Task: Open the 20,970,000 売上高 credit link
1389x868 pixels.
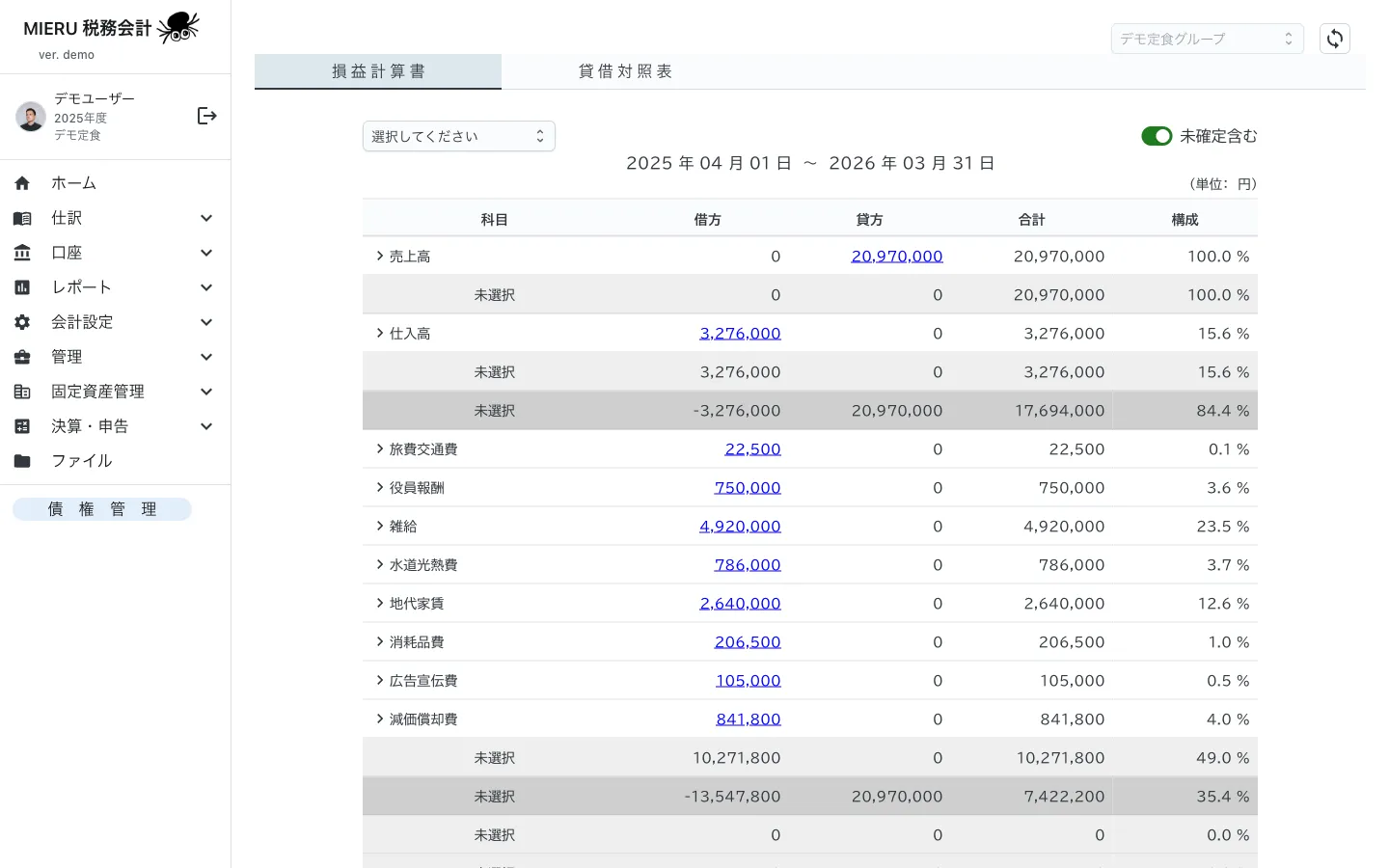Action: tap(897, 256)
